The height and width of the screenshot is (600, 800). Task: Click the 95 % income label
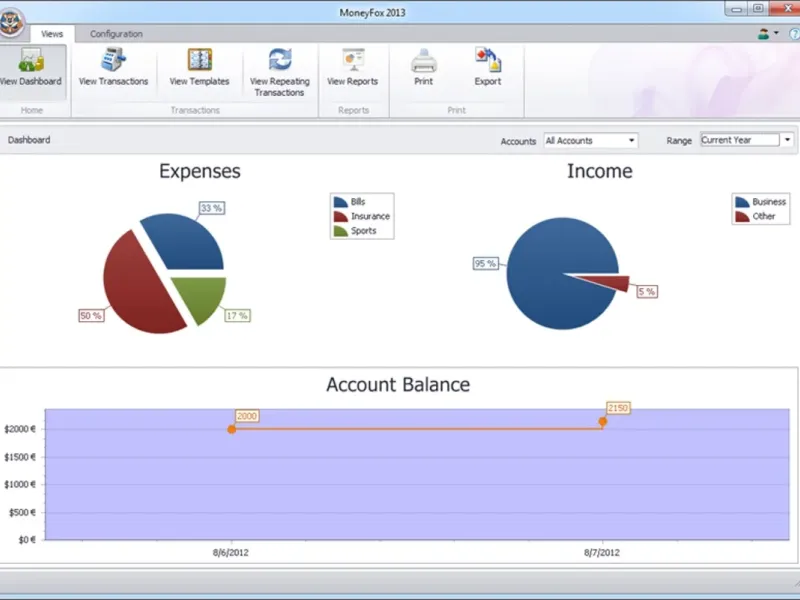click(485, 263)
